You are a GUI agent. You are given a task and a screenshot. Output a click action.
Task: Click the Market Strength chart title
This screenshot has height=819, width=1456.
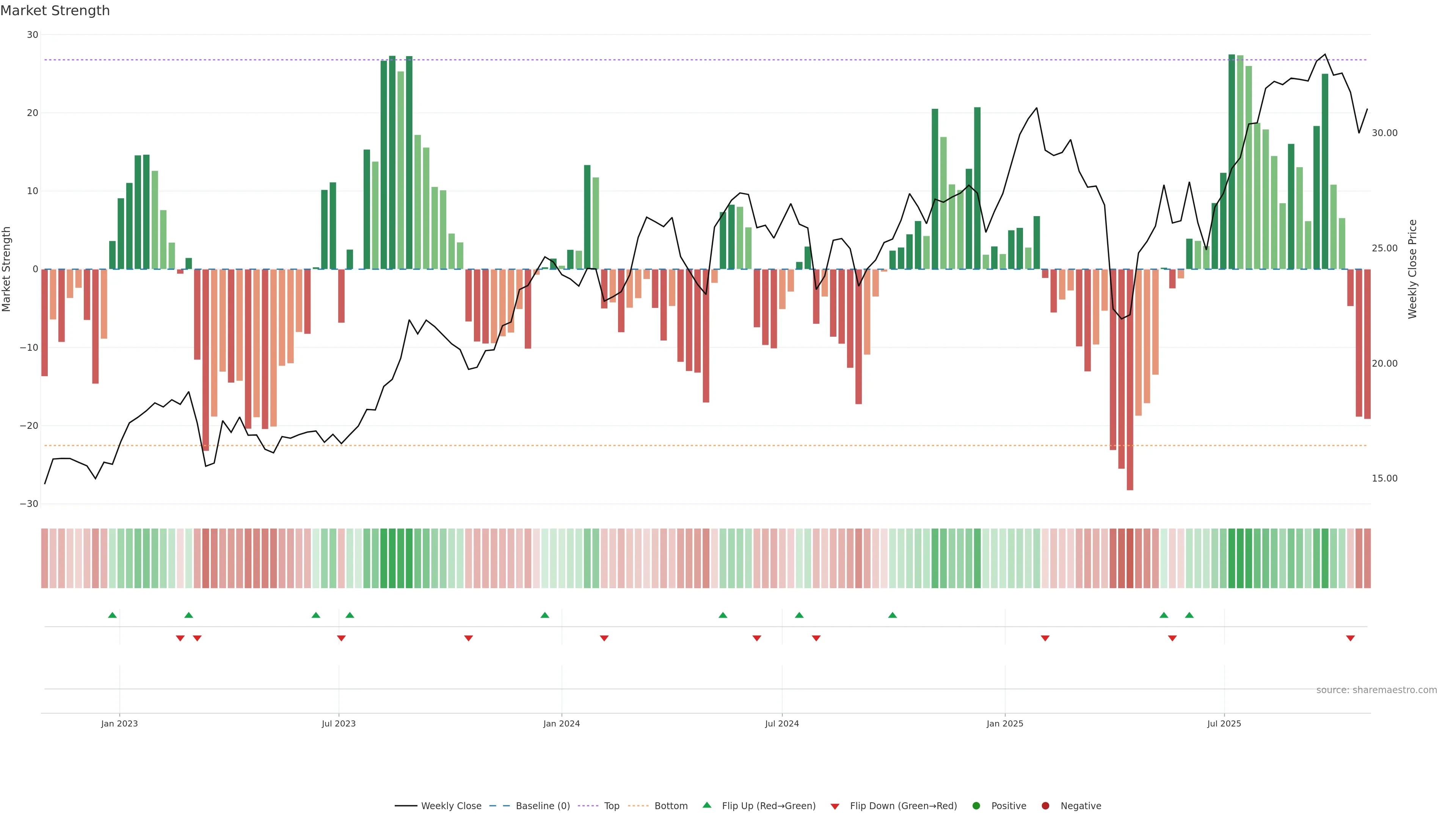tap(55, 11)
